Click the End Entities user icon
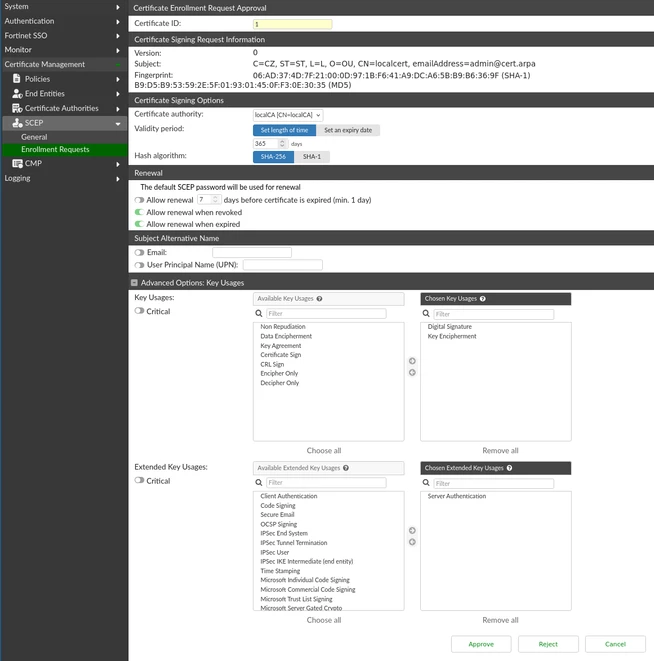 click(17, 94)
